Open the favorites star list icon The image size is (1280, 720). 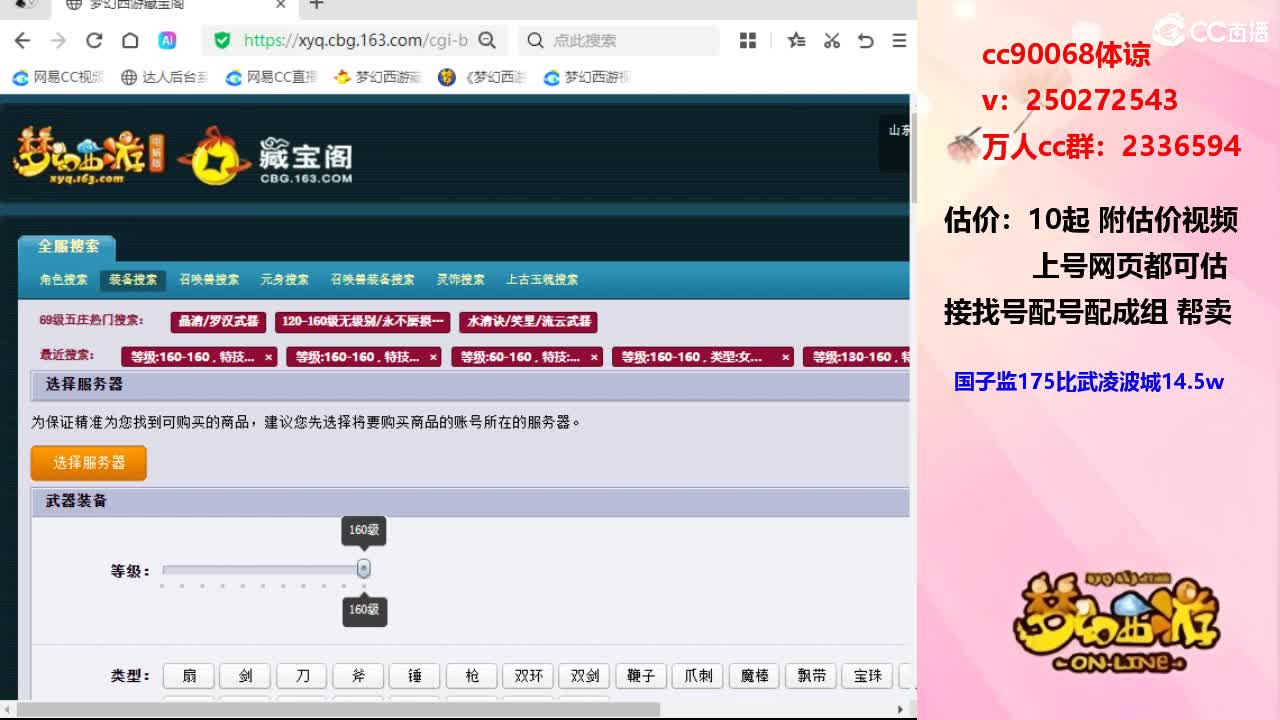pos(796,40)
